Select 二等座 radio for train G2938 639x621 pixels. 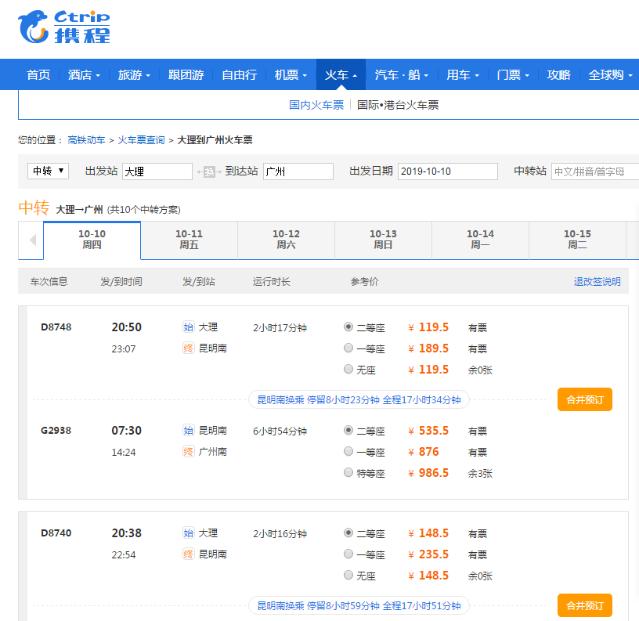[348, 430]
